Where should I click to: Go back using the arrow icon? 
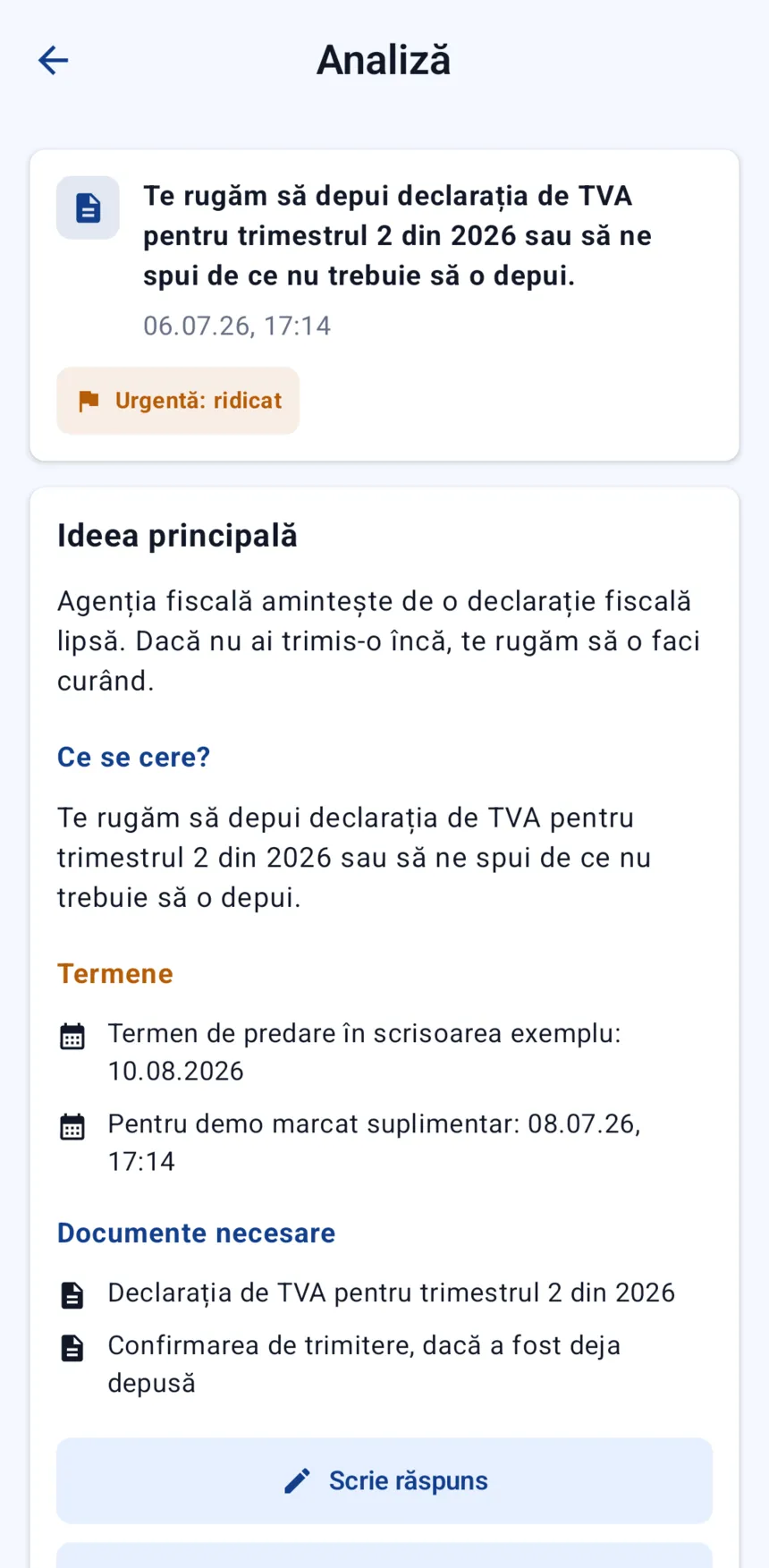54,60
